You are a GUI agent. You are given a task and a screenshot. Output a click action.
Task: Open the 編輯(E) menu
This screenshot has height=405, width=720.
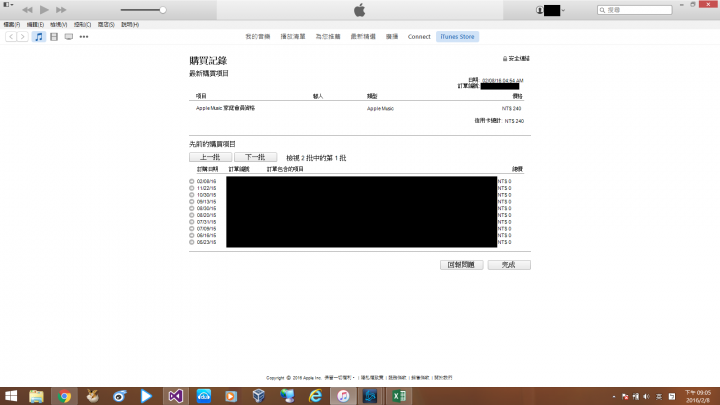coord(35,24)
